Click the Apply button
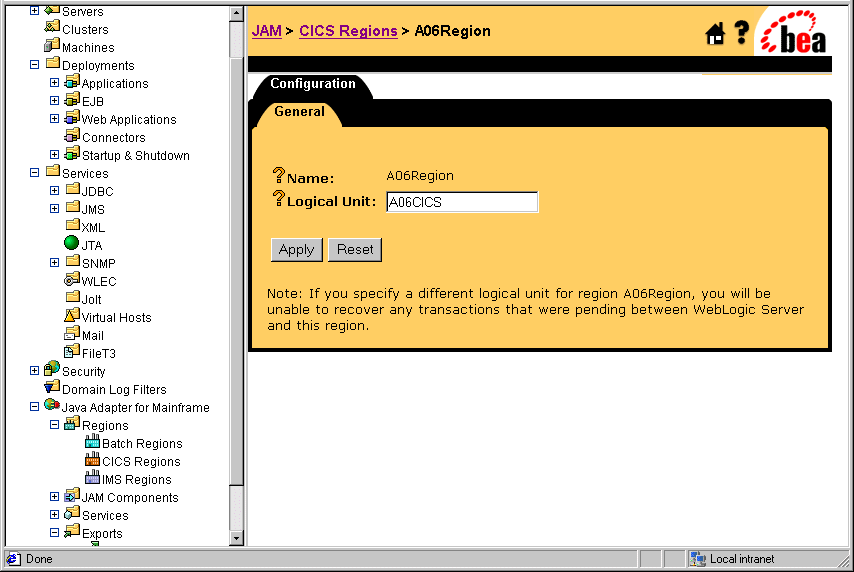854x572 pixels. pyautogui.click(x=297, y=250)
